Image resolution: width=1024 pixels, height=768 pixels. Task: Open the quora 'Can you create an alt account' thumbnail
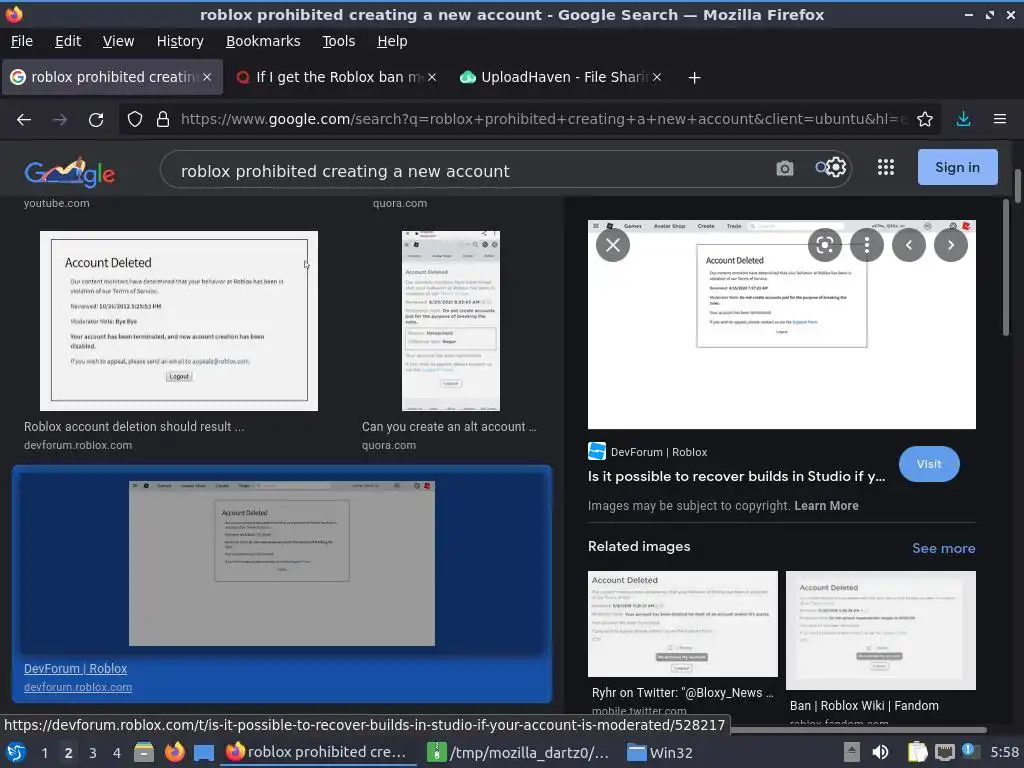[451, 321]
